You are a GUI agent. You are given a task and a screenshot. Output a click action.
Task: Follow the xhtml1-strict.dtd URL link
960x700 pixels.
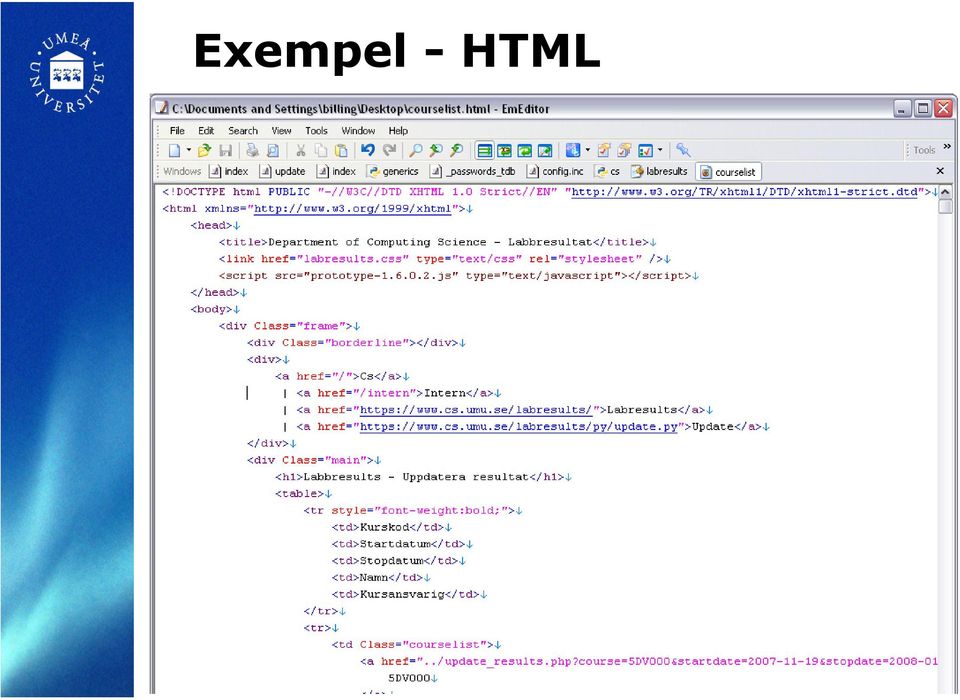744,192
